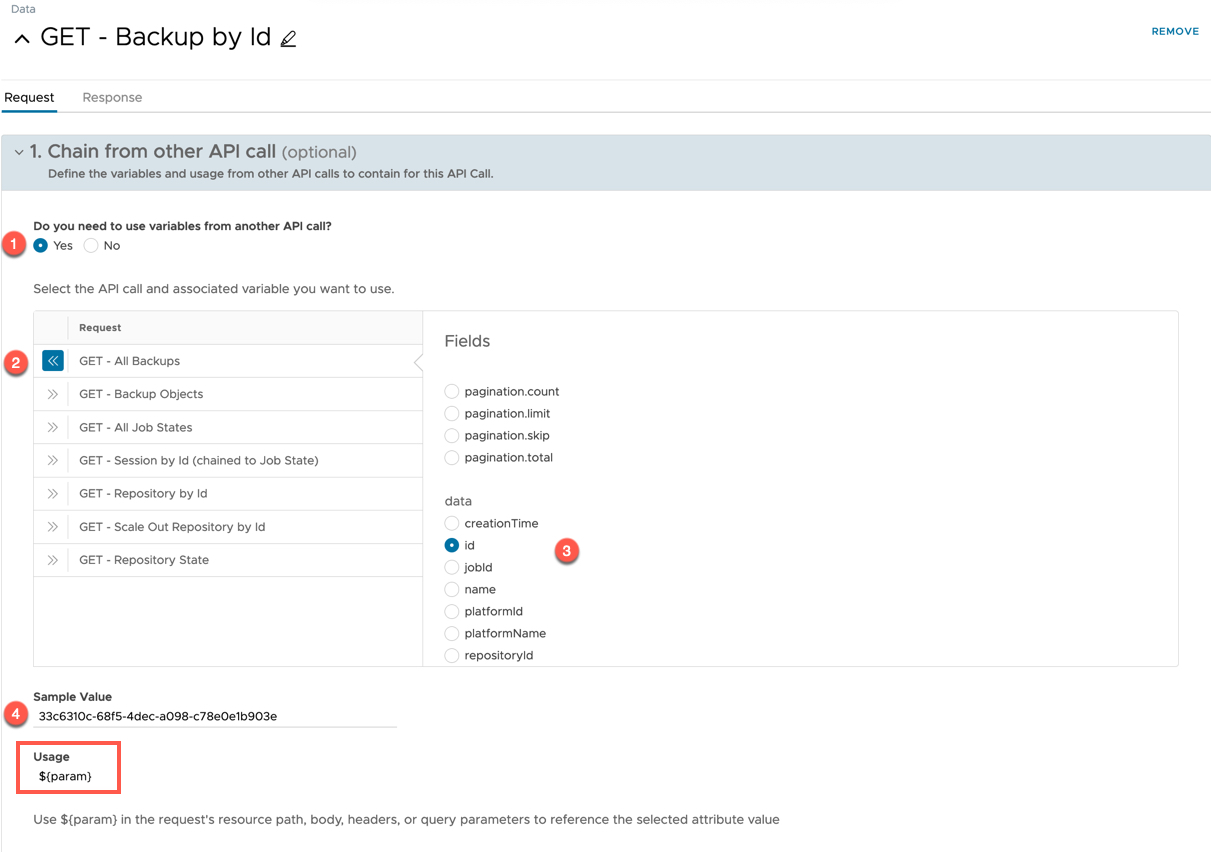Image resolution: width=1211 pixels, height=852 pixels.
Task: Select the platformId field
Action: [452, 611]
